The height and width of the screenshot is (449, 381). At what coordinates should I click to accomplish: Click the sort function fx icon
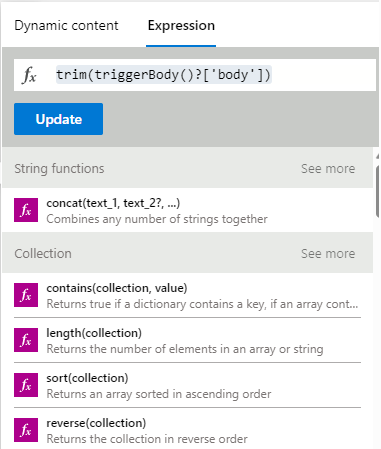pos(26,385)
